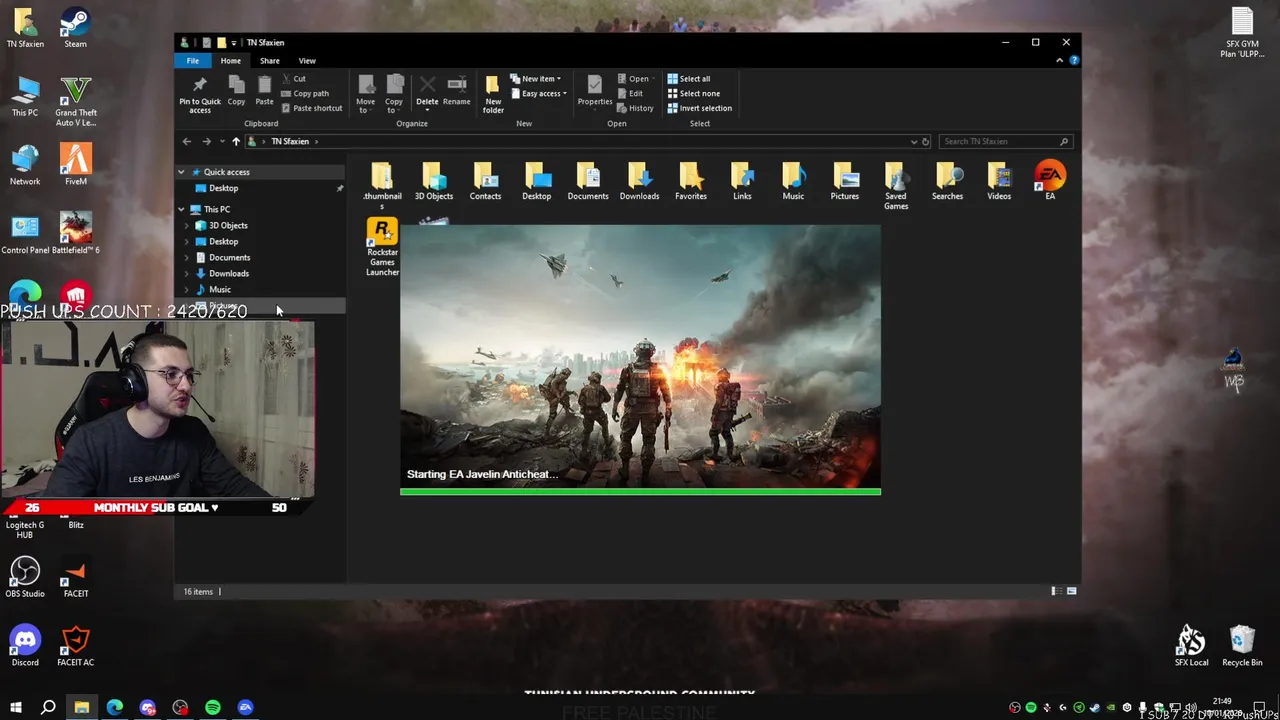1280x720 pixels.
Task: Click Invert selection in the ribbon
Action: click(699, 108)
